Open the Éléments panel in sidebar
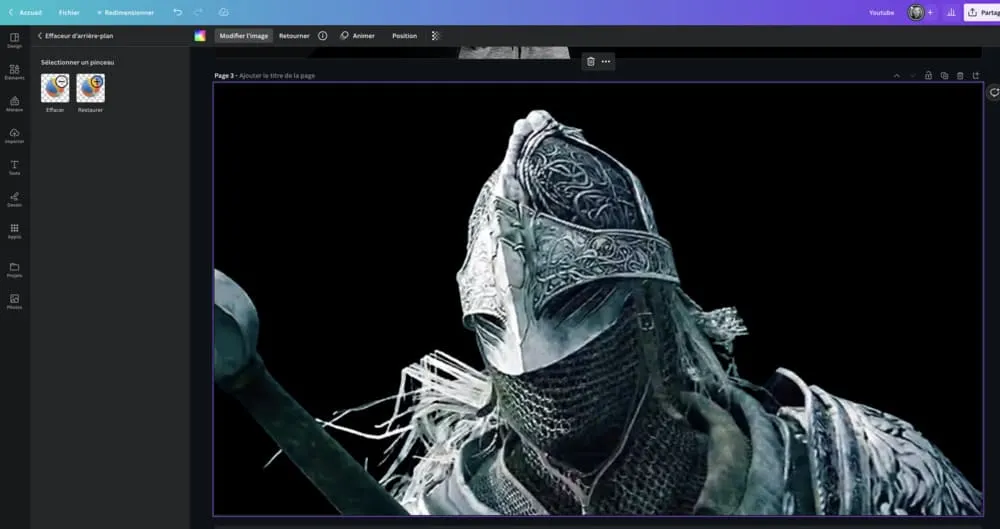This screenshot has width=1000, height=529. (x=14, y=72)
